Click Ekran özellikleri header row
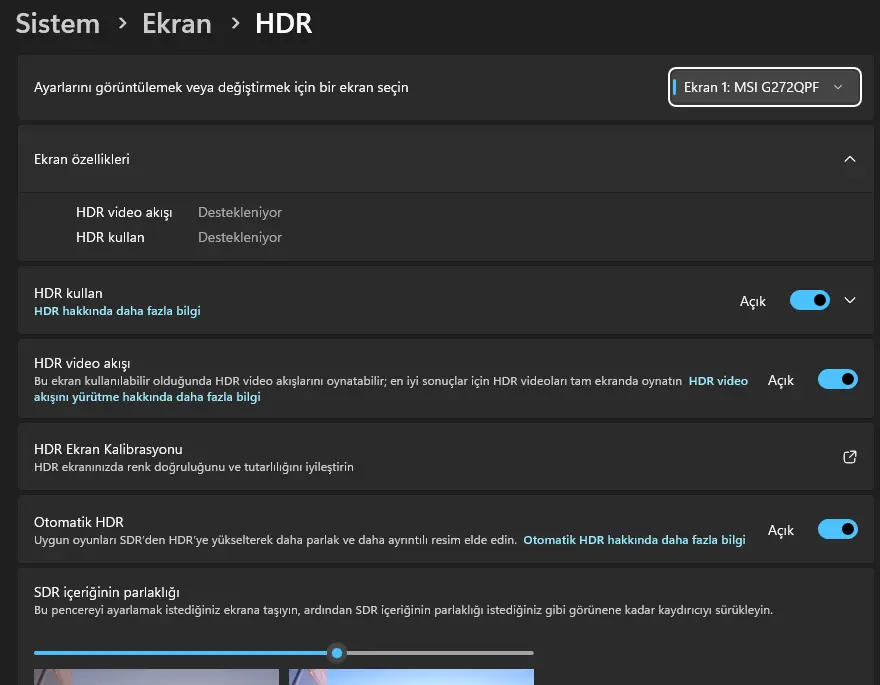 (x=446, y=159)
